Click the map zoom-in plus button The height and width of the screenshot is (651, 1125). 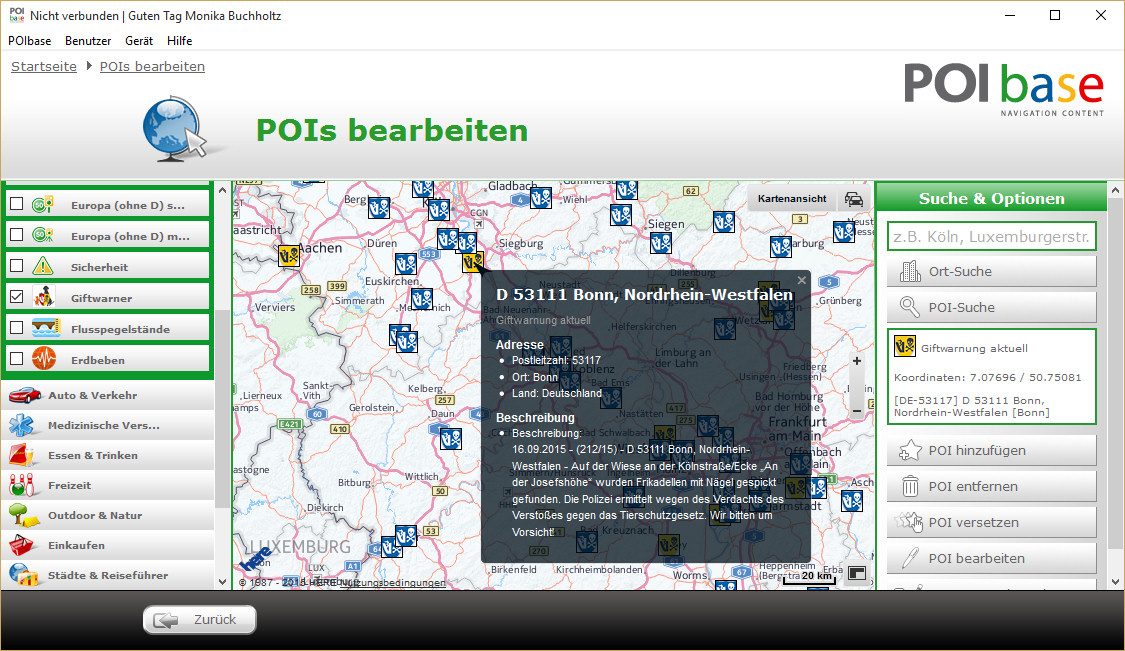(x=856, y=361)
